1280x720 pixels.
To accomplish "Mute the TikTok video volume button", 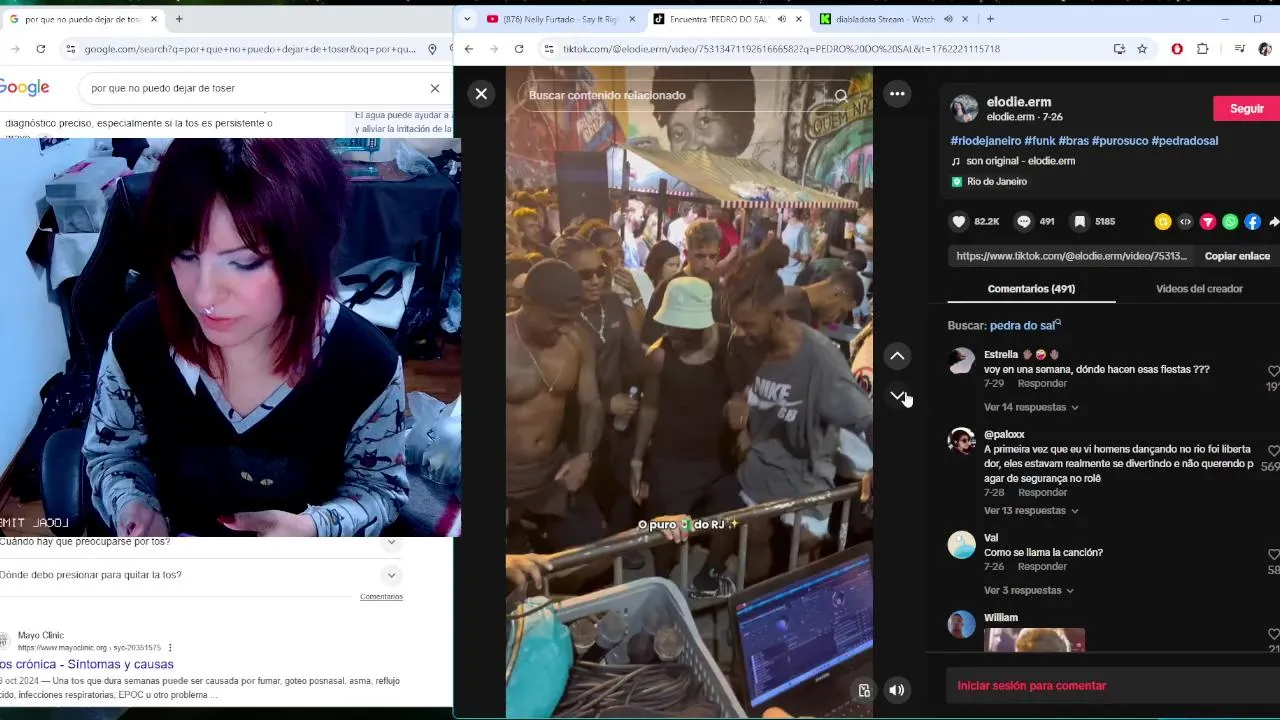I will coord(897,690).
